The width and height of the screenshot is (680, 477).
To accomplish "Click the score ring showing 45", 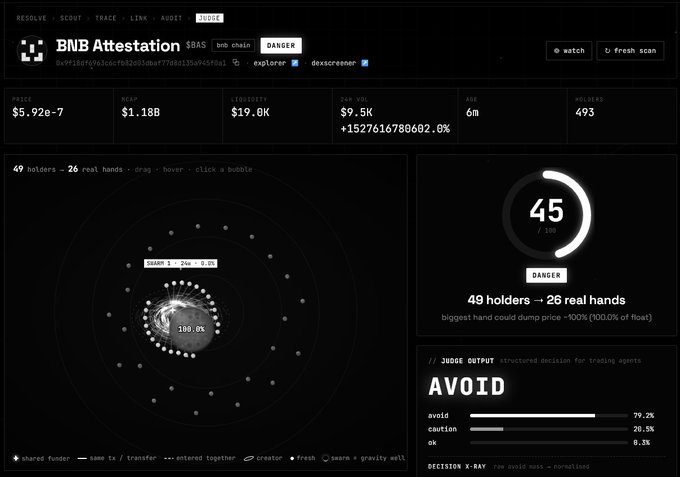I will pyautogui.click(x=546, y=215).
